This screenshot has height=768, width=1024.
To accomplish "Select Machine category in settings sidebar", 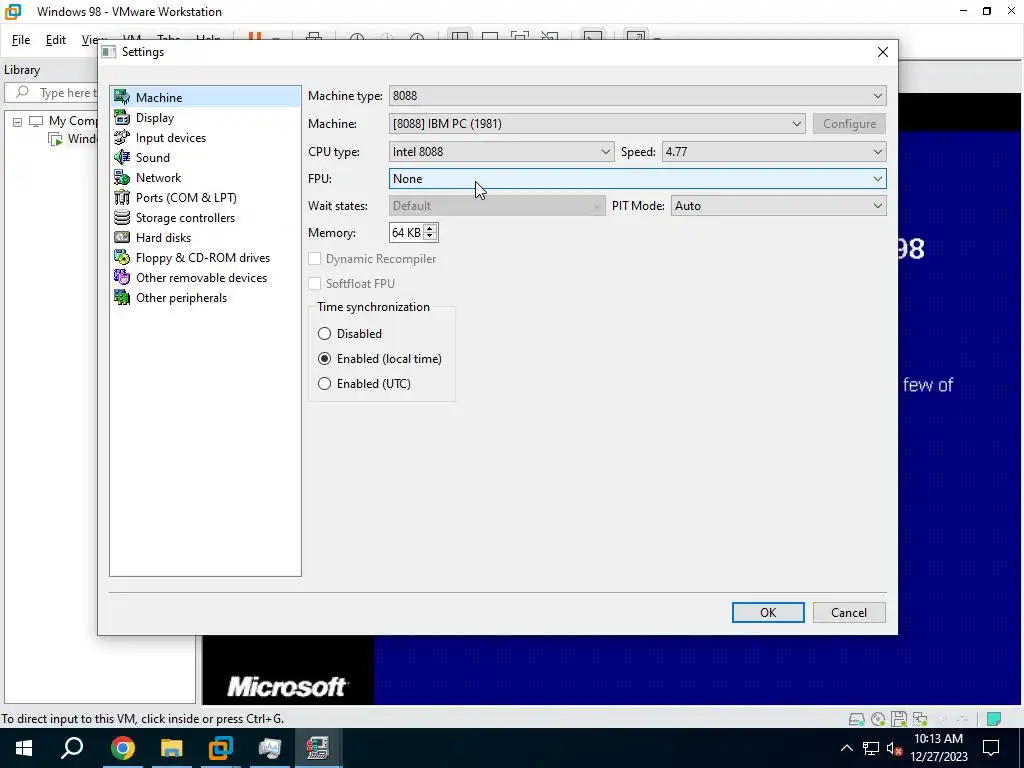I will pyautogui.click(x=205, y=97).
